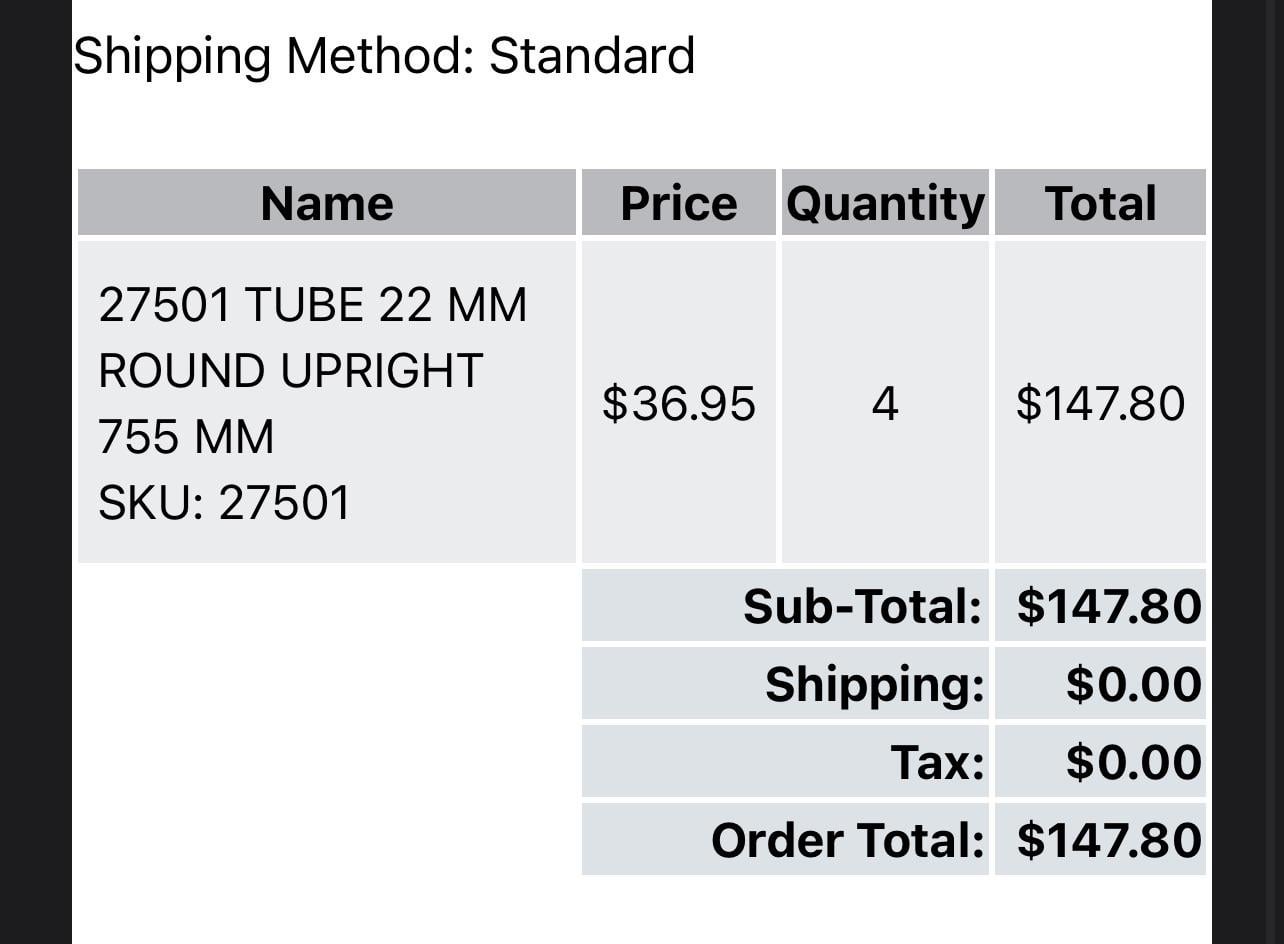Click the 755 MM product size line
The height and width of the screenshot is (944, 1284).
coord(186,437)
